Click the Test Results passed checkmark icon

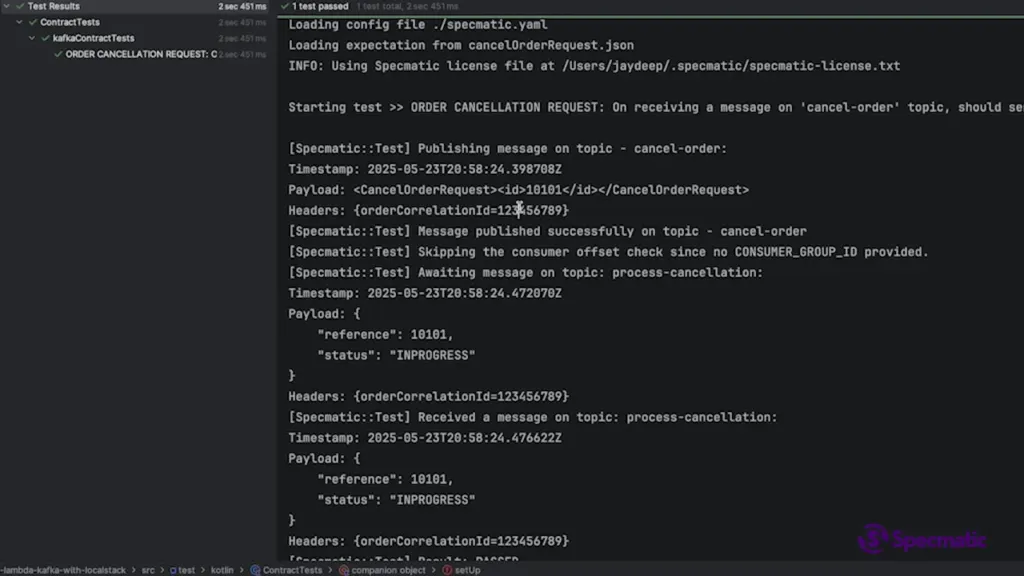coord(19,6)
